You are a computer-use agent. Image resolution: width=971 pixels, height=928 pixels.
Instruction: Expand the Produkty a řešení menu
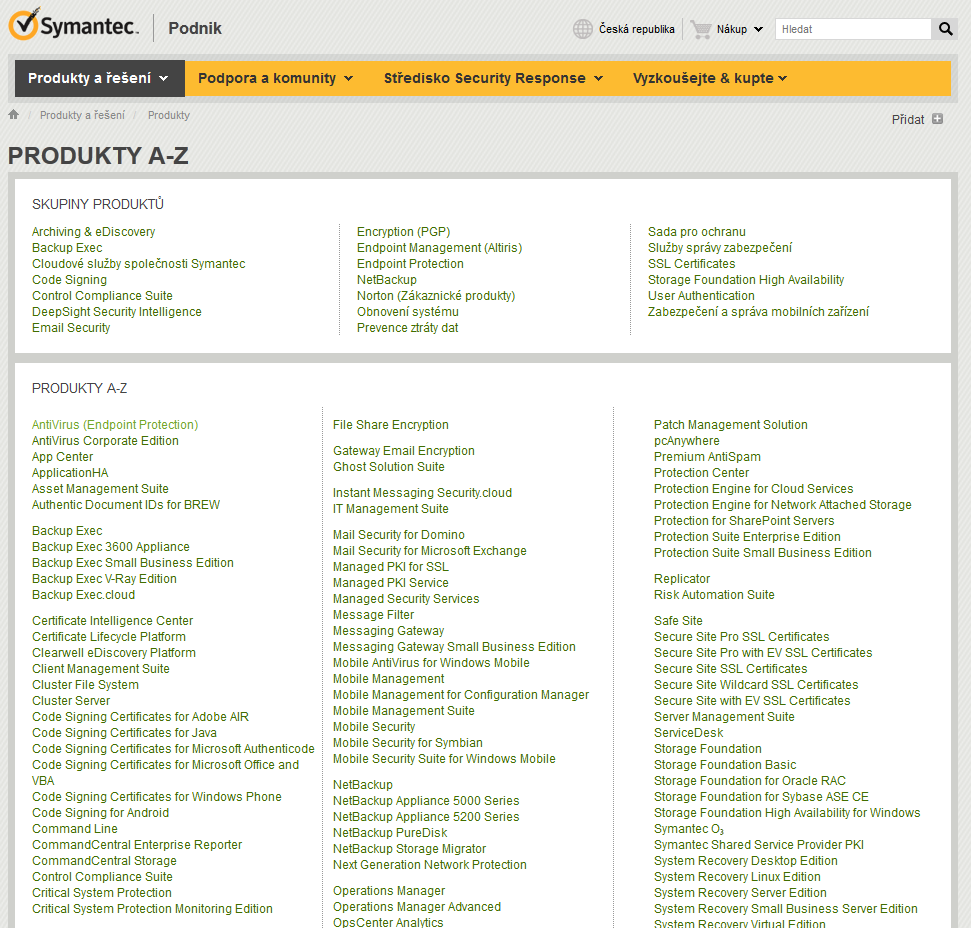[x=99, y=78]
